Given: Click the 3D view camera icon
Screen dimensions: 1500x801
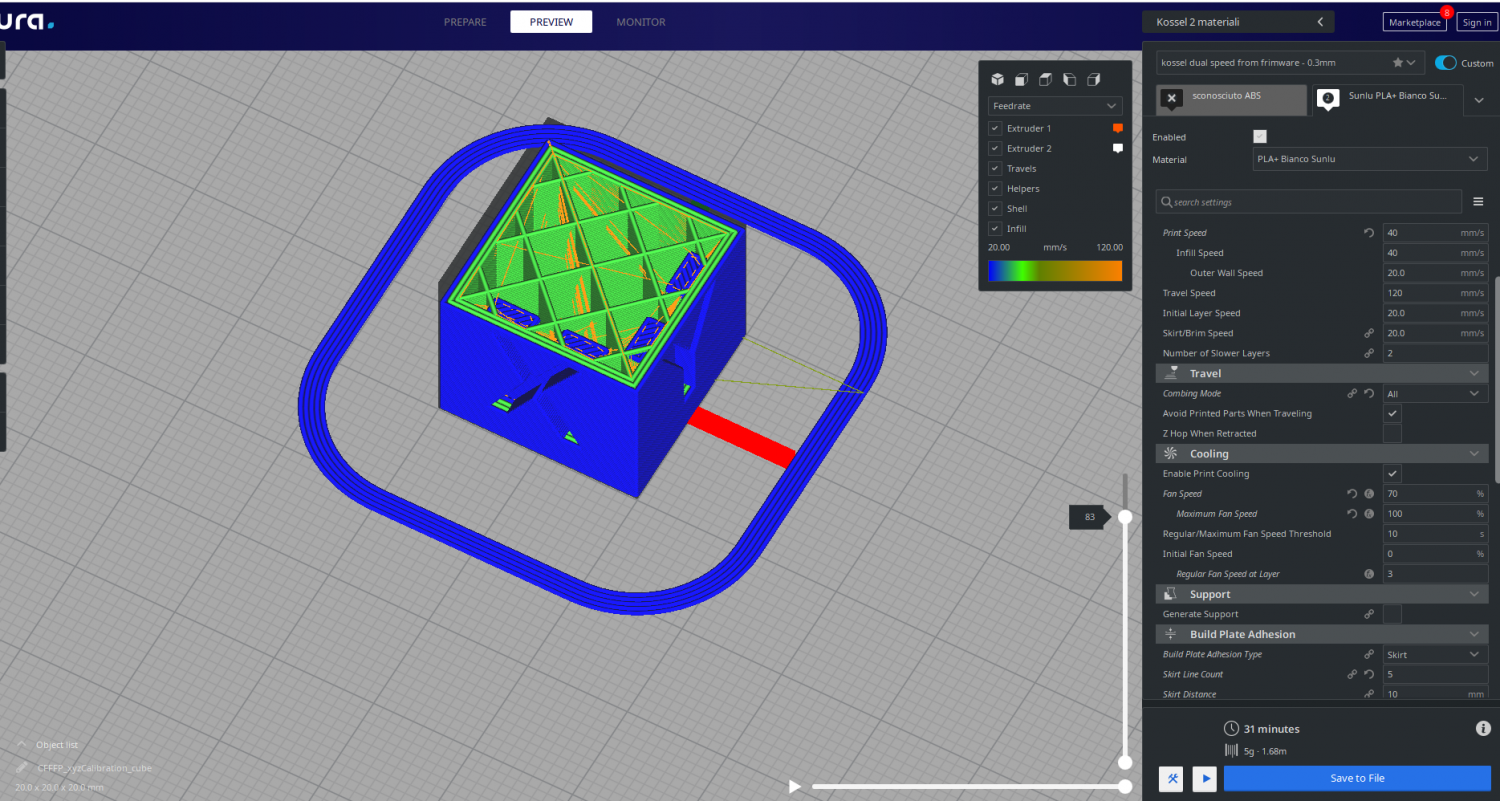Looking at the screenshot, I should click(997, 80).
